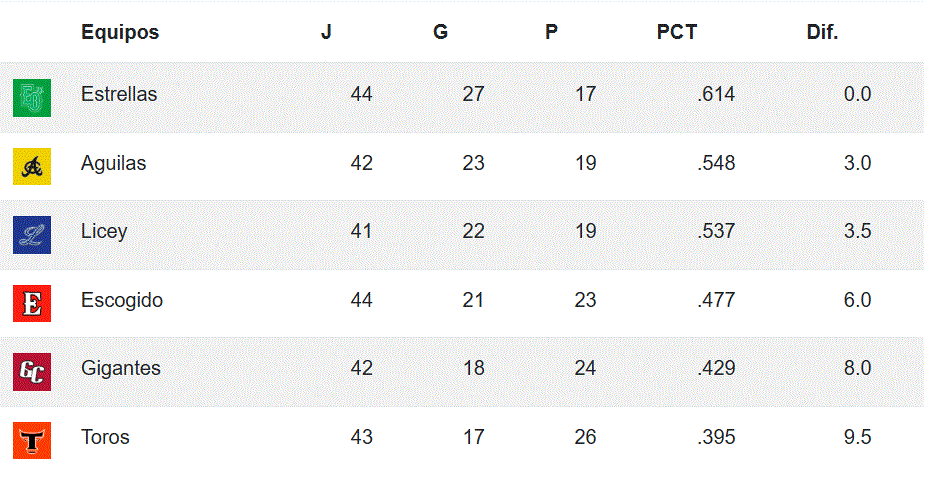Click Estrellas .614 percentage value

coord(716,95)
